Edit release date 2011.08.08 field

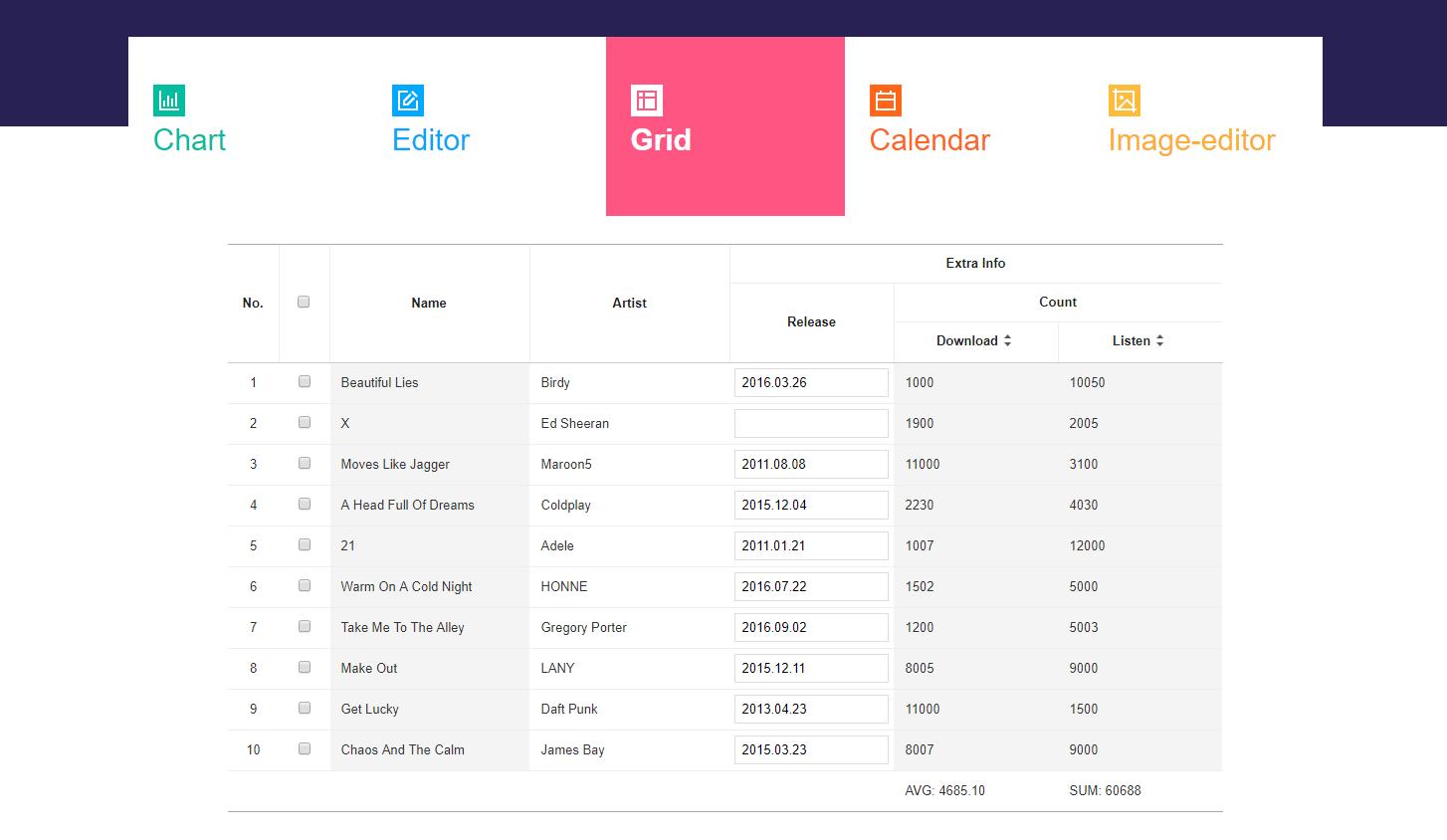point(811,464)
